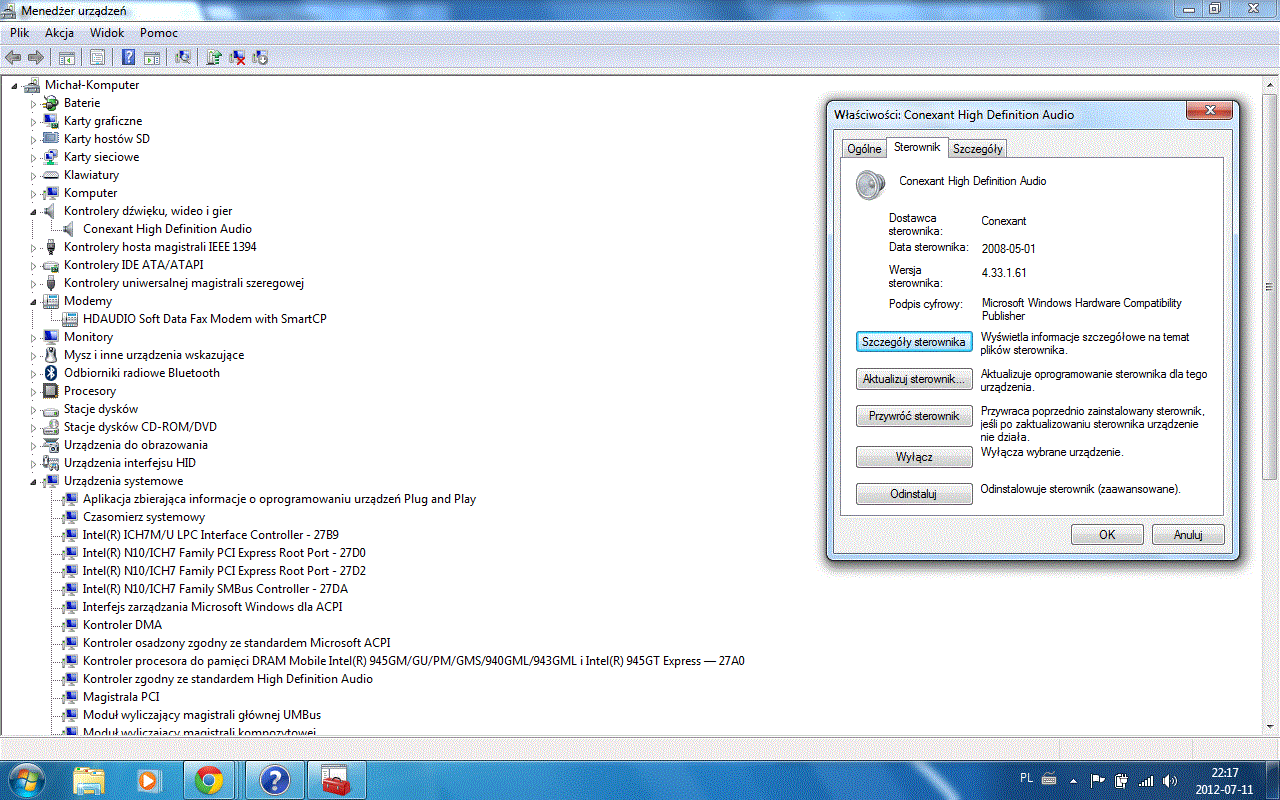Toggle the console tree toolbar icon

[67, 58]
